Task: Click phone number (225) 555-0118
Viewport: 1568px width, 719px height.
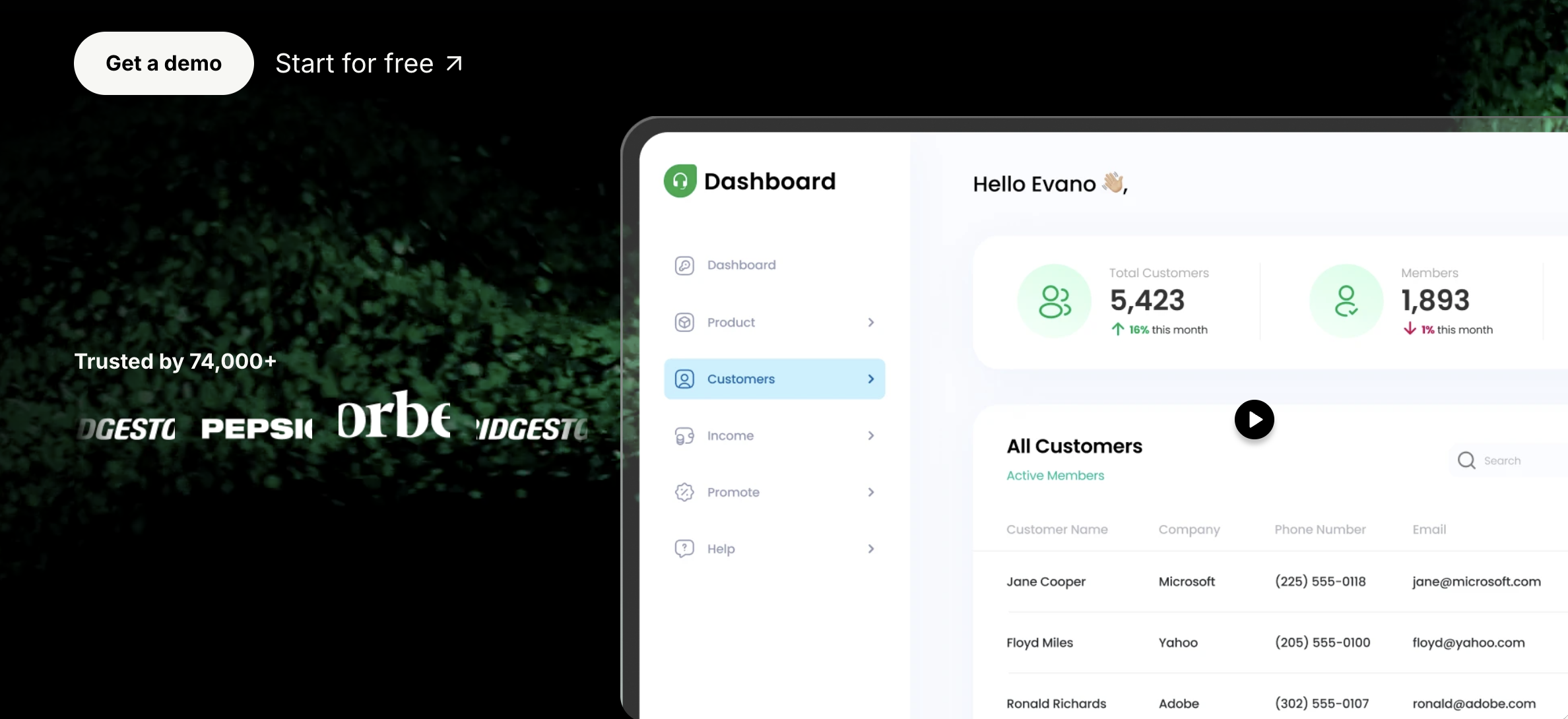Action: [1320, 582]
